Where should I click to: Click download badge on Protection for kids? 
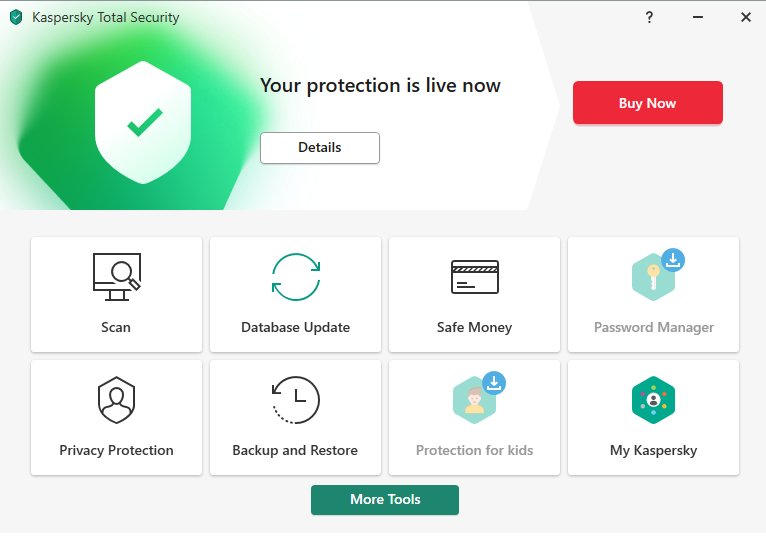(494, 383)
